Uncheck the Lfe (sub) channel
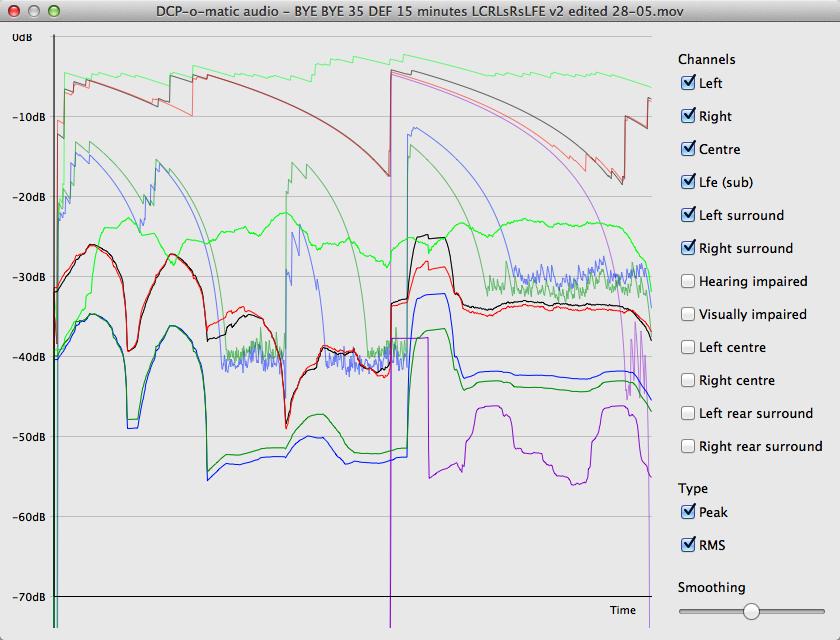Screen dimensions: 840x640 688,182
